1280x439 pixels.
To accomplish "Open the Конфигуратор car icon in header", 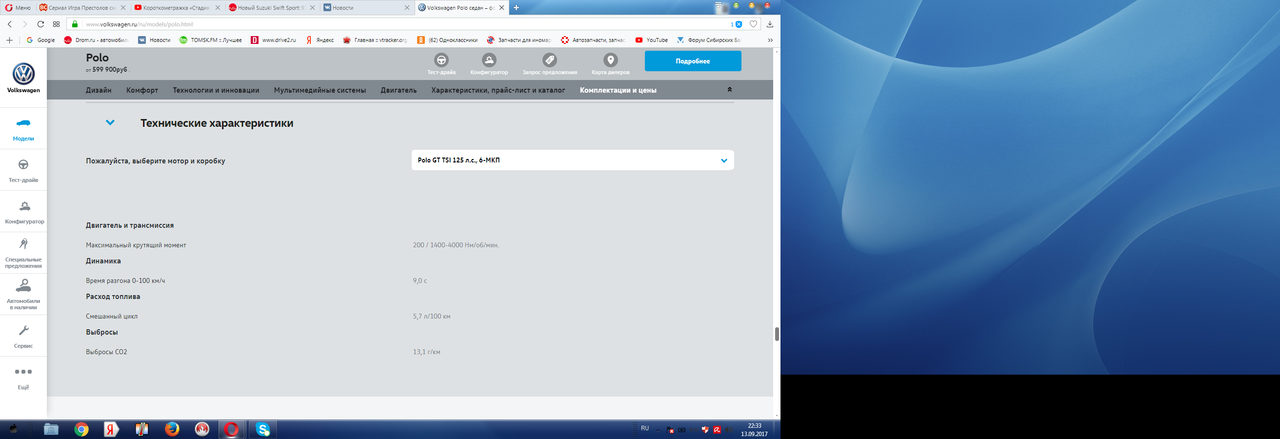I will pos(489,60).
